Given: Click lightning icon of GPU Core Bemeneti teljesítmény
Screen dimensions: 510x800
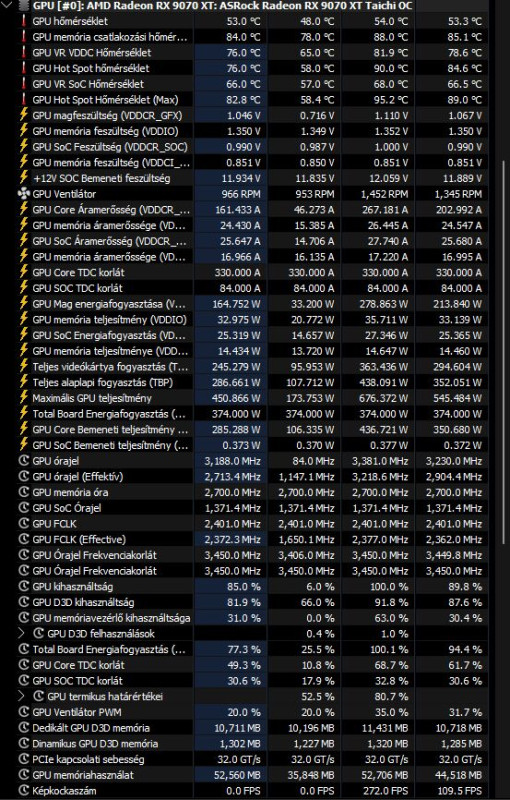Looking at the screenshot, I should (x=23, y=430).
